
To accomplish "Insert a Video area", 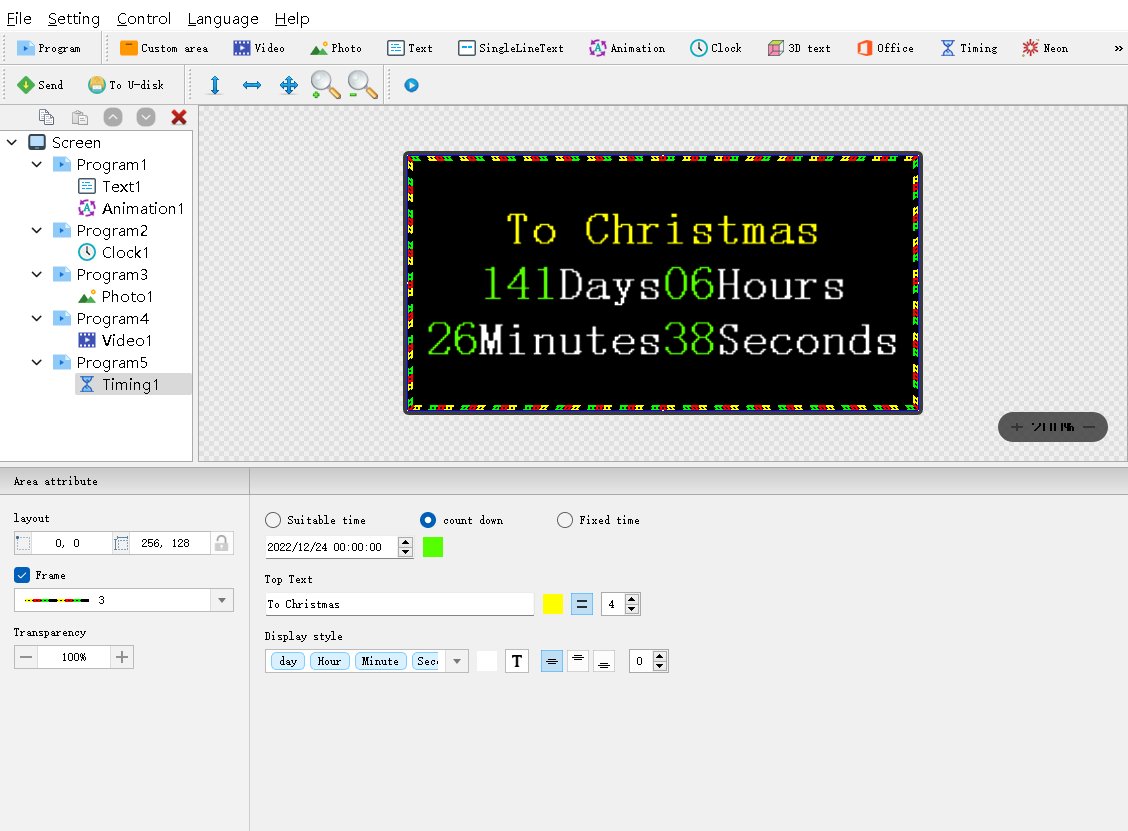I will (x=259, y=48).
